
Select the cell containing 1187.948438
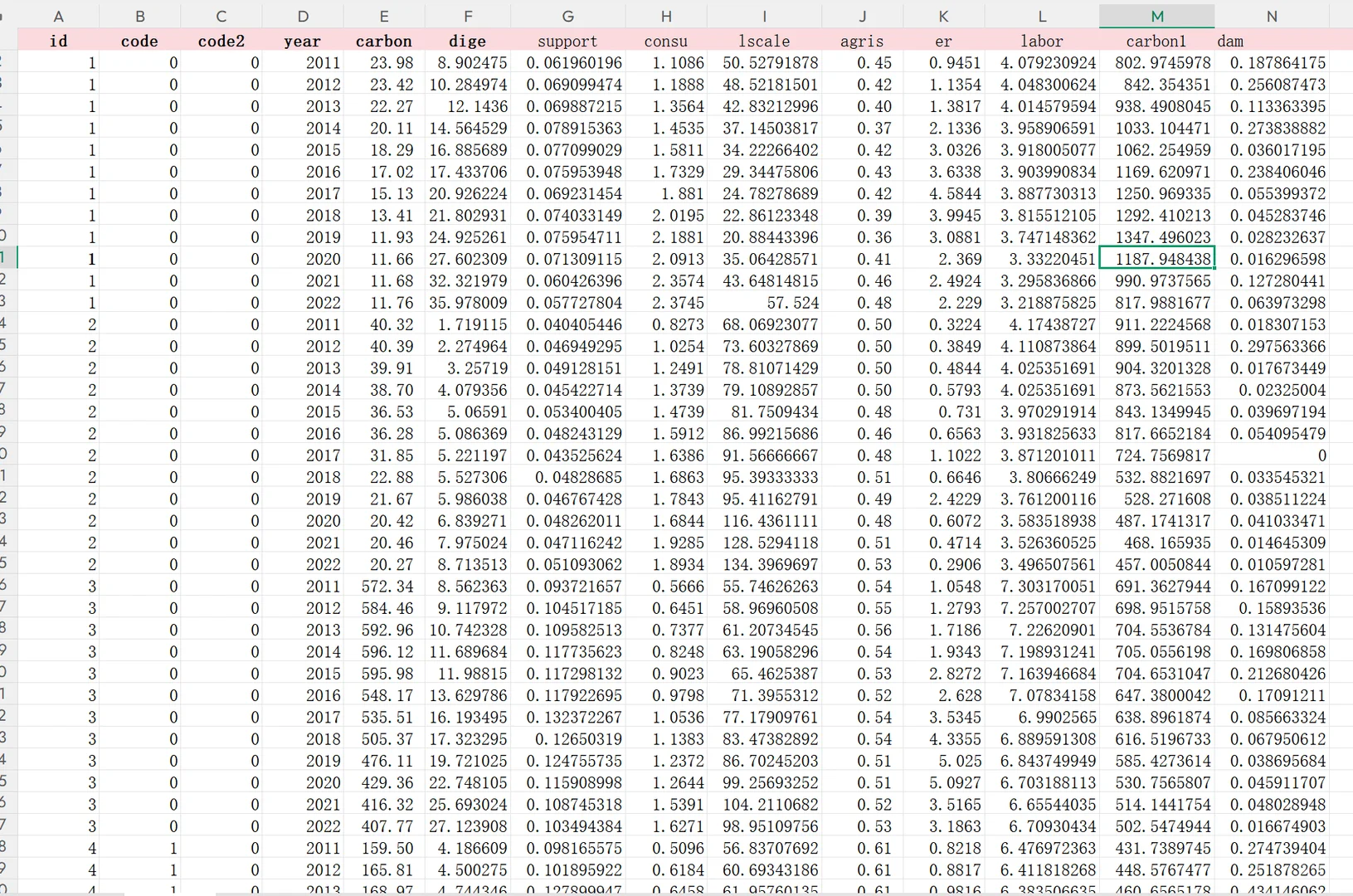click(x=1156, y=259)
